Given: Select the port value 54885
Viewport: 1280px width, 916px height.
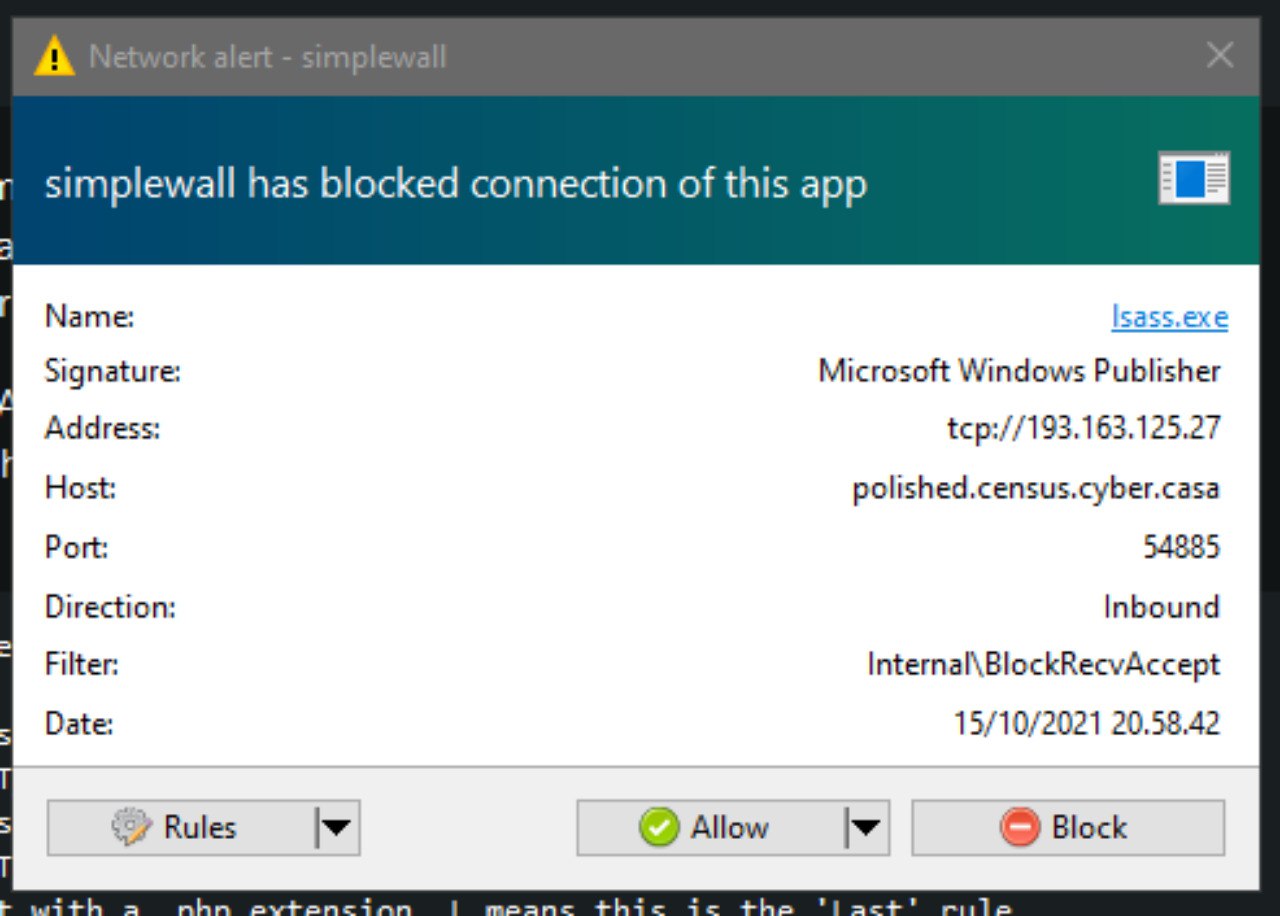Looking at the screenshot, I should [1182, 547].
